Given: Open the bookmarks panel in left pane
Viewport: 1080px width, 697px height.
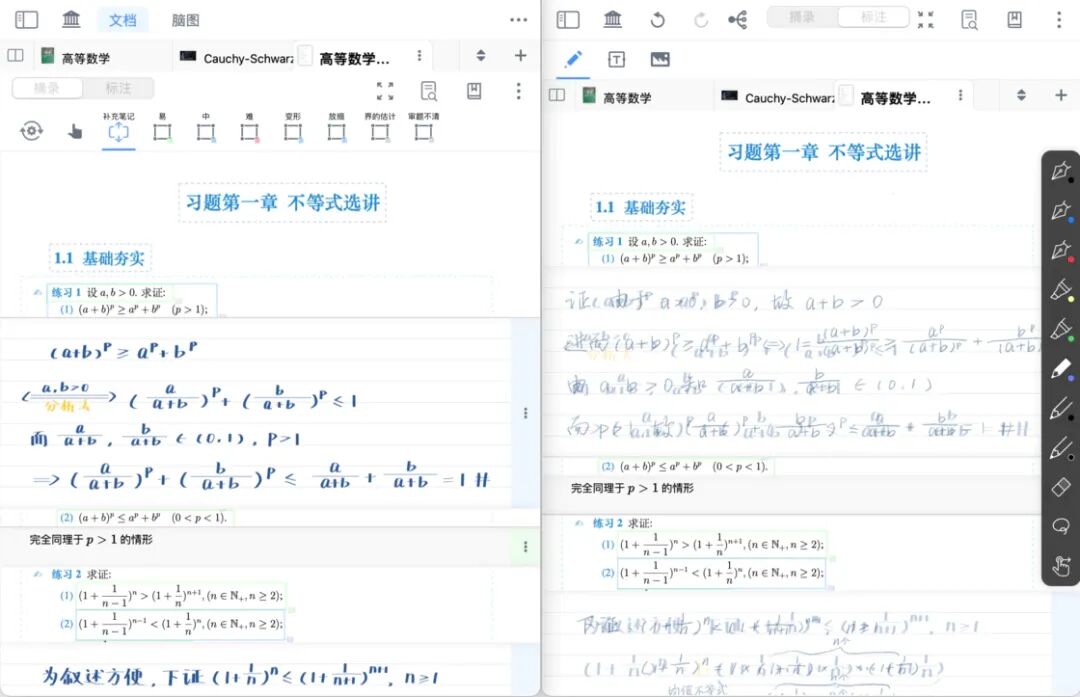Looking at the screenshot, I should pos(474,91).
